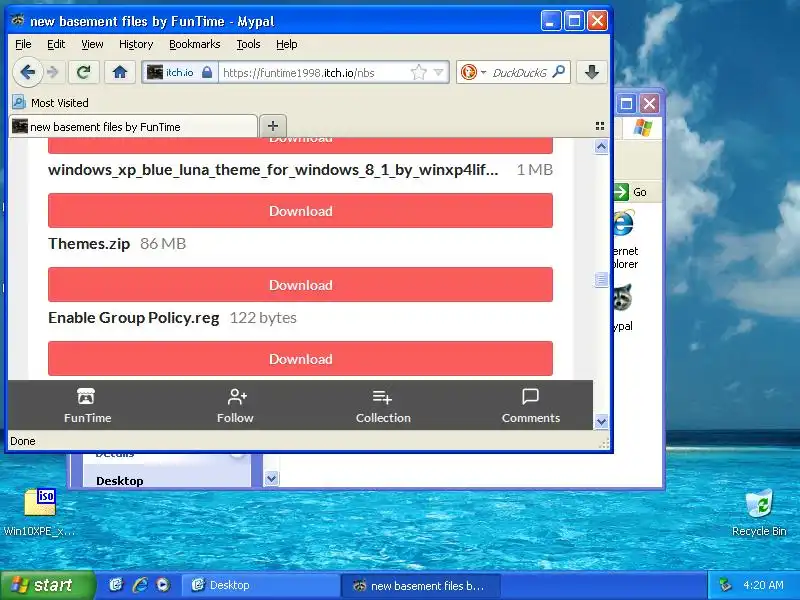Add to Collection in bottom bar
Image resolution: width=800 pixels, height=600 pixels.
pyautogui.click(x=383, y=406)
